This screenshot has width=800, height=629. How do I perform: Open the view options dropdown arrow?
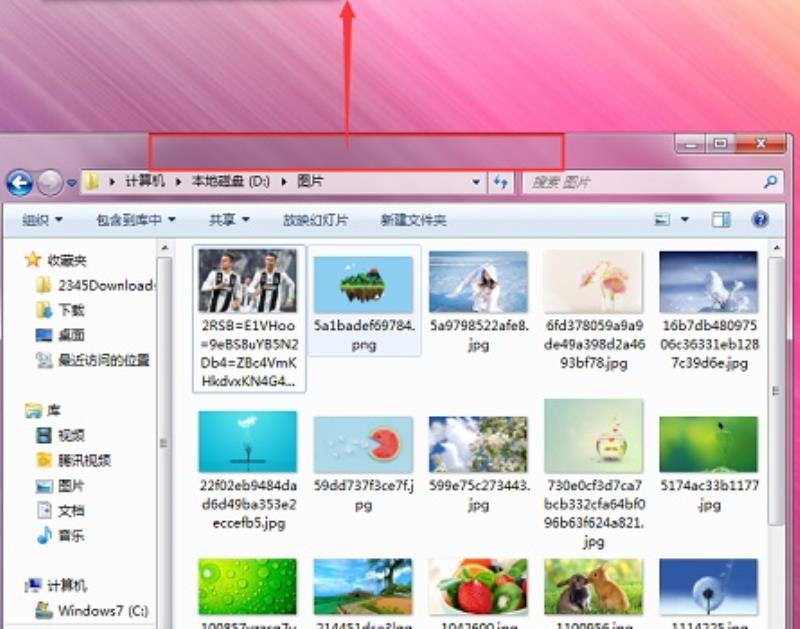685,220
